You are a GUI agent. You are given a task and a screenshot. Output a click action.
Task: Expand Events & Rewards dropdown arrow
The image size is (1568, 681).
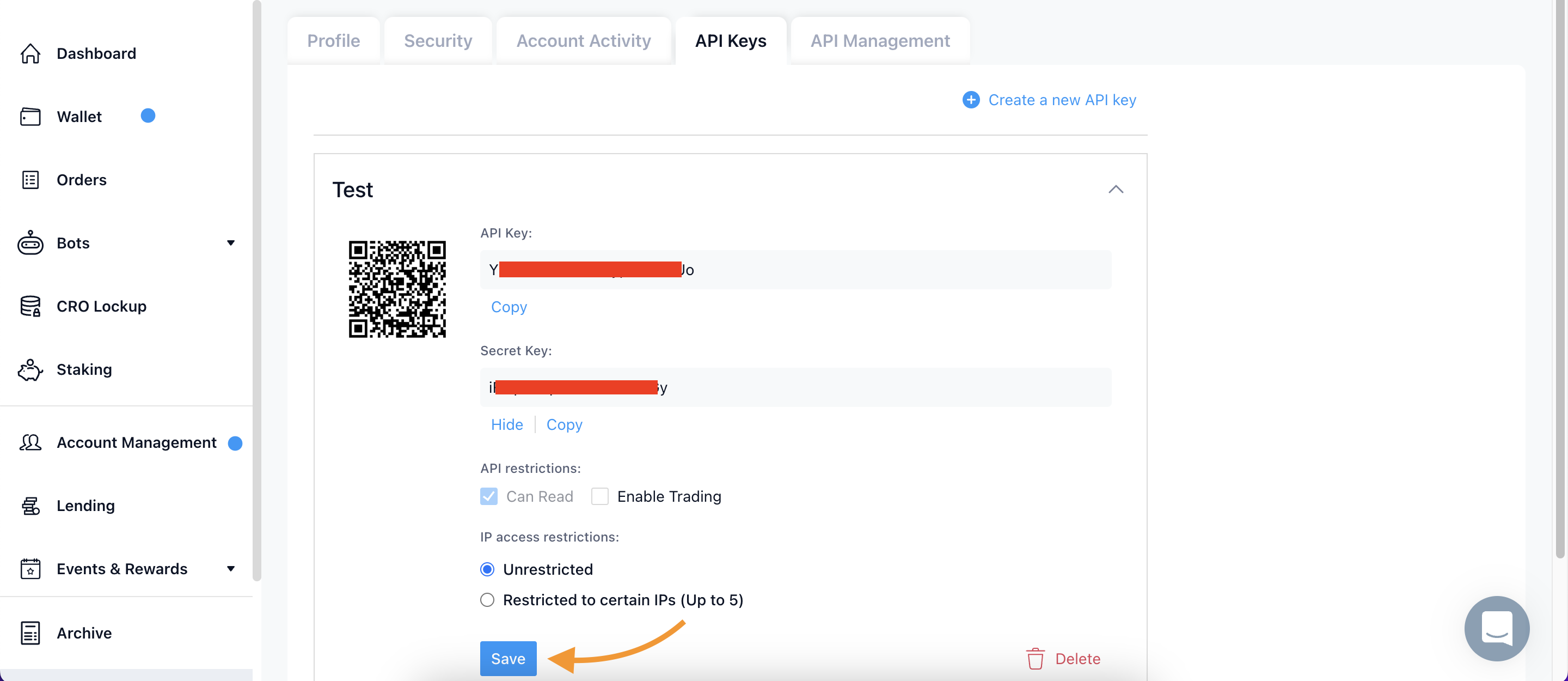coord(231,569)
